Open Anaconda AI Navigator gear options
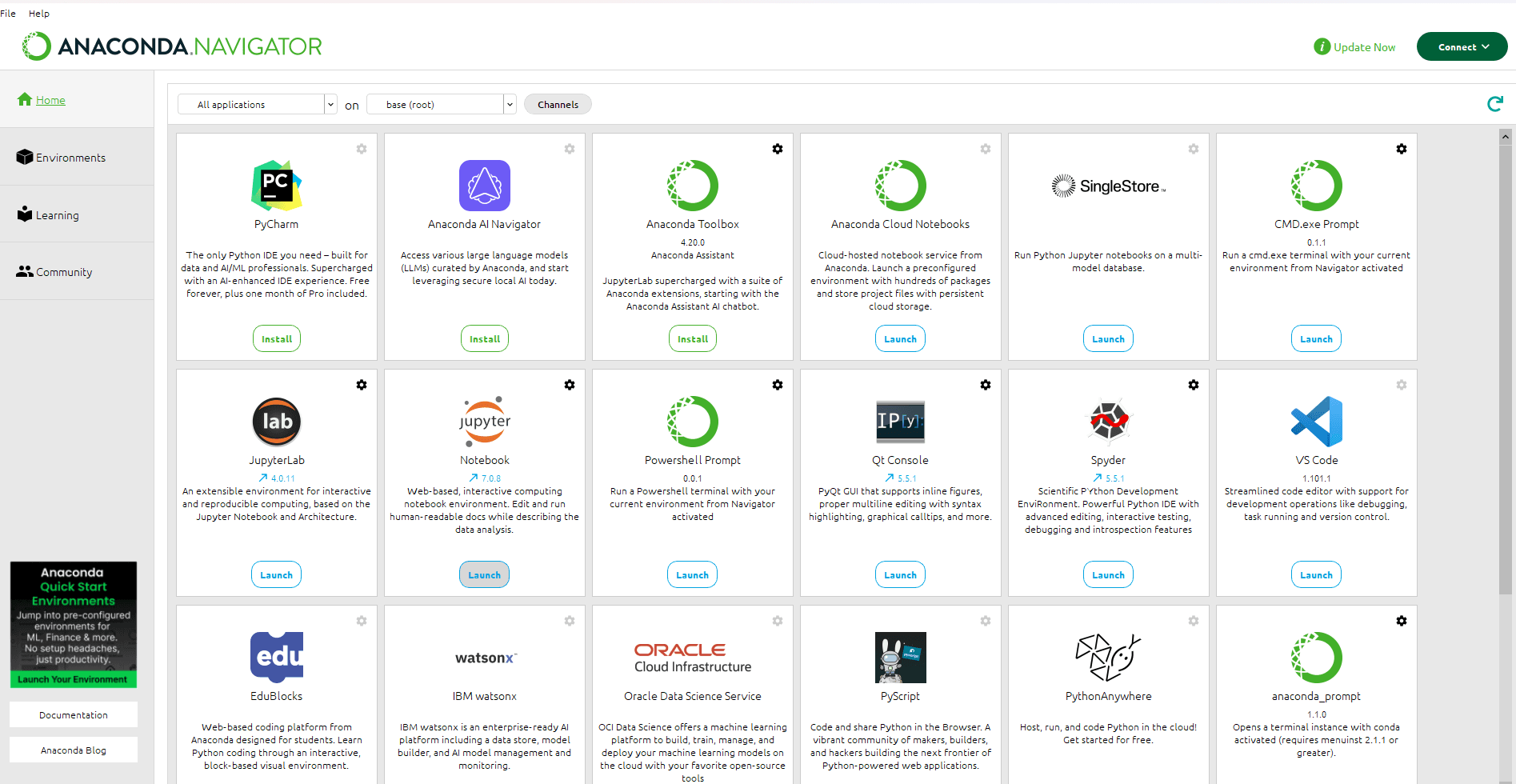 [570, 149]
